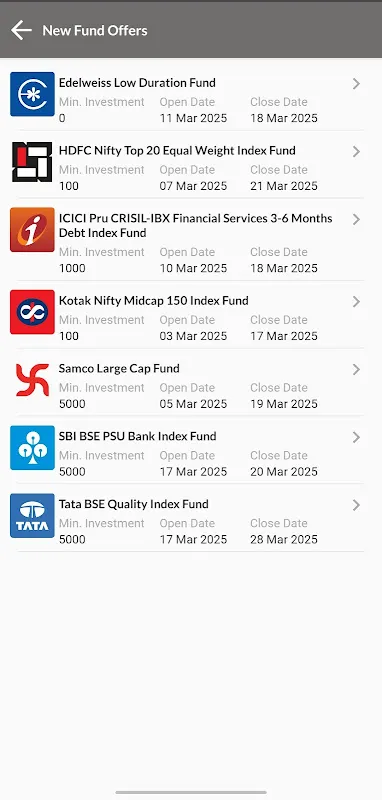Expand Tata BSE Quality Index chevron
Screen dimensions: 382x800
click(356, 505)
